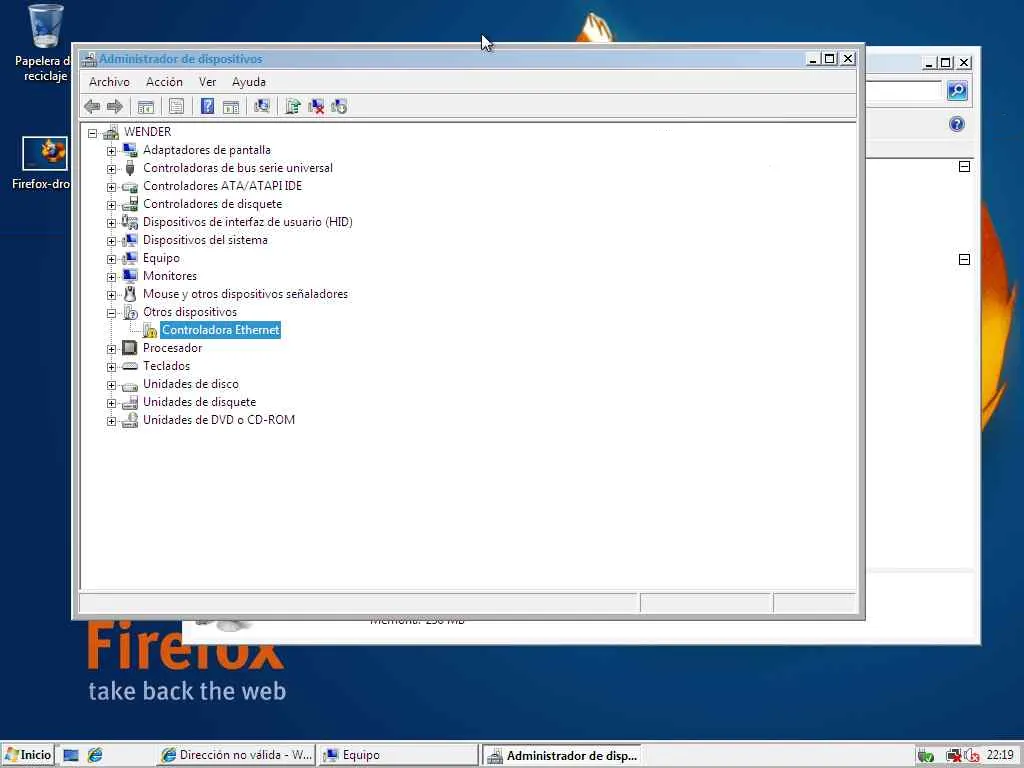Collapse upper section in Equipo window

[964, 167]
